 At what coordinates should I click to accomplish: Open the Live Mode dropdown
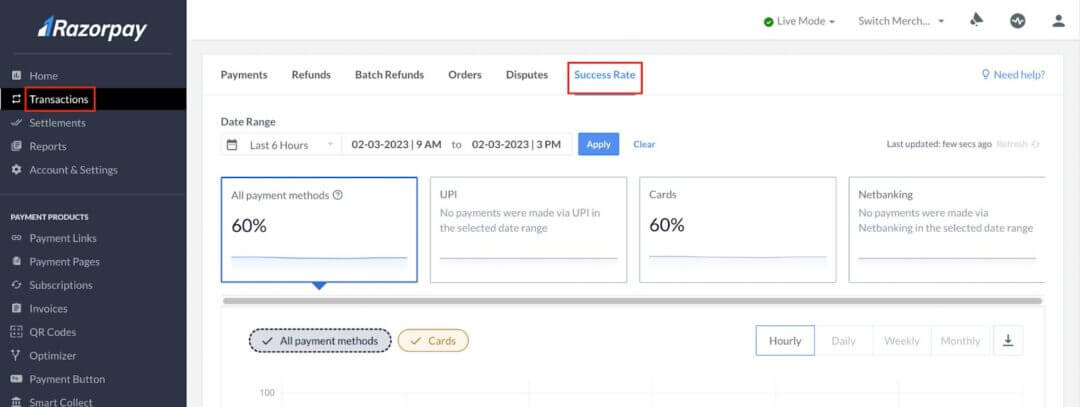[799, 21]
